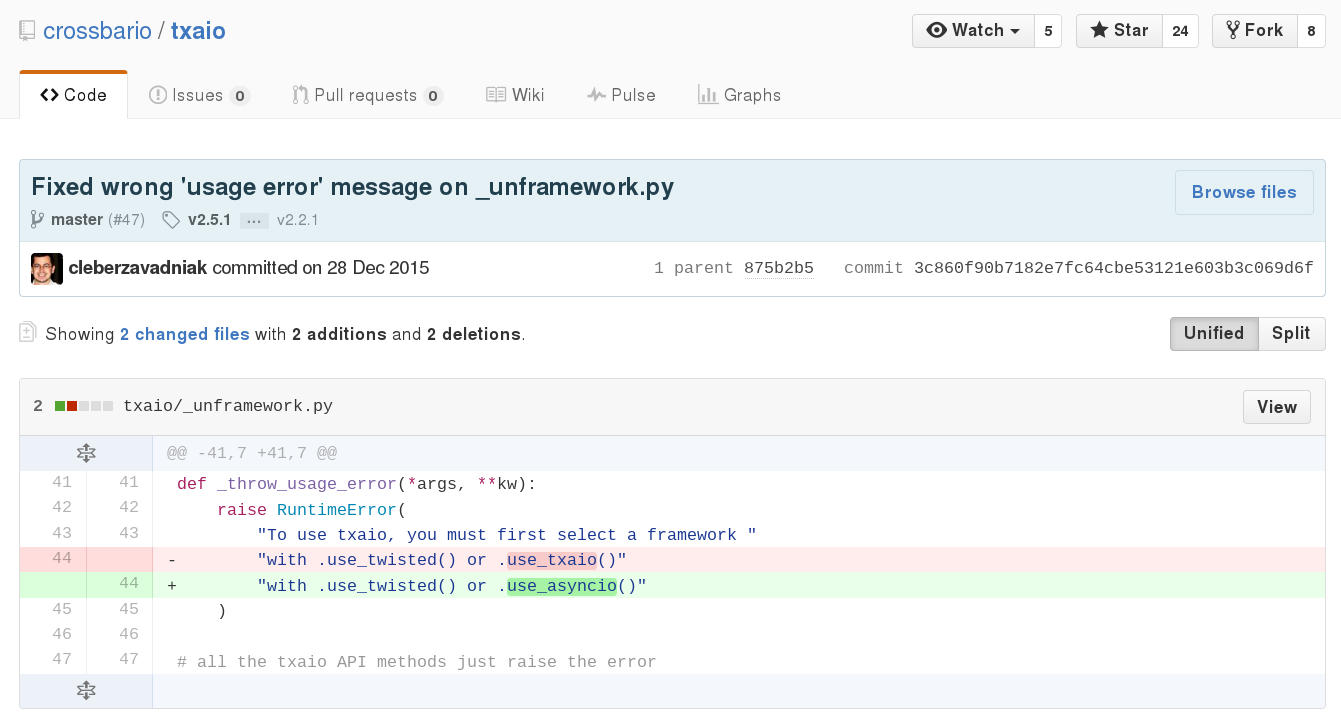
Task: Click the watchers count 5
Action: (x=1048, y=31)
